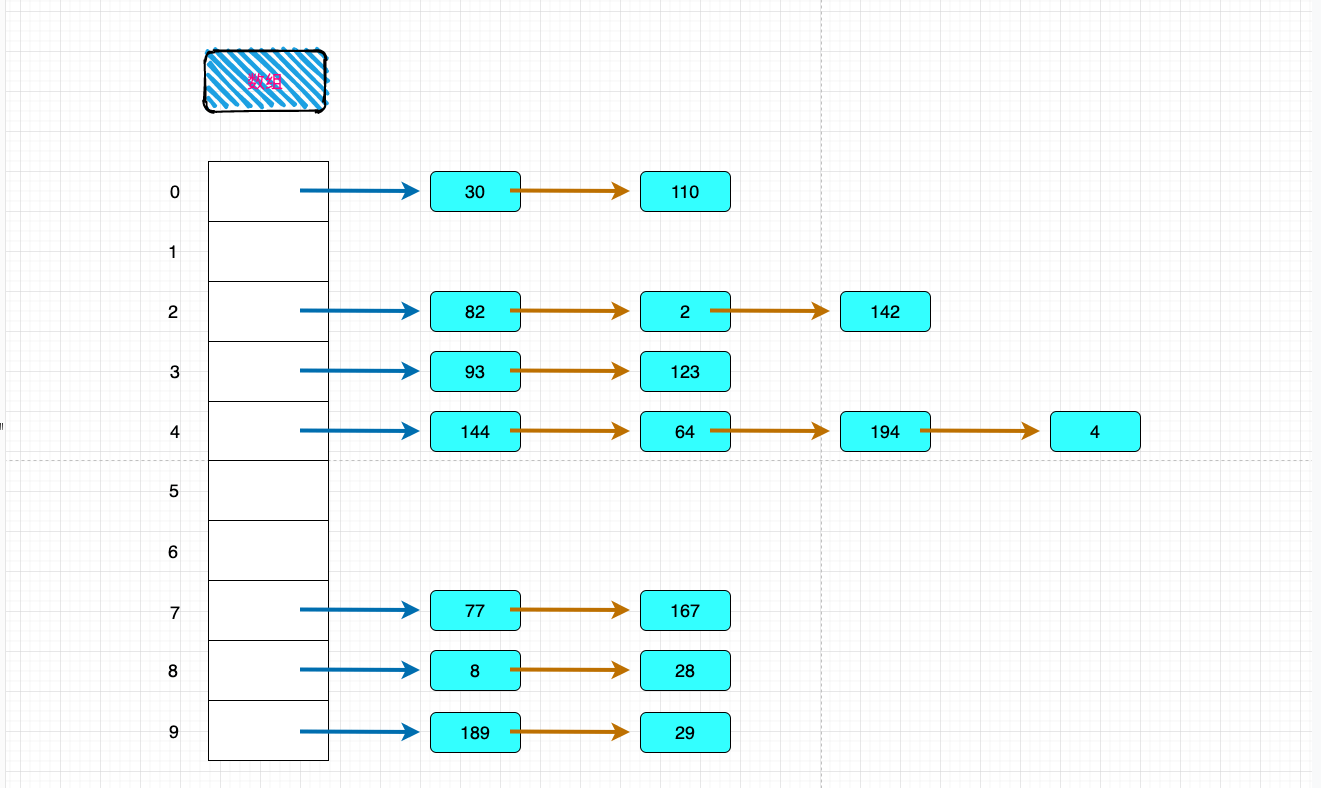1321x788 pixels.
Task: Select the empty array cell at index 5
Action: (268, 491)
